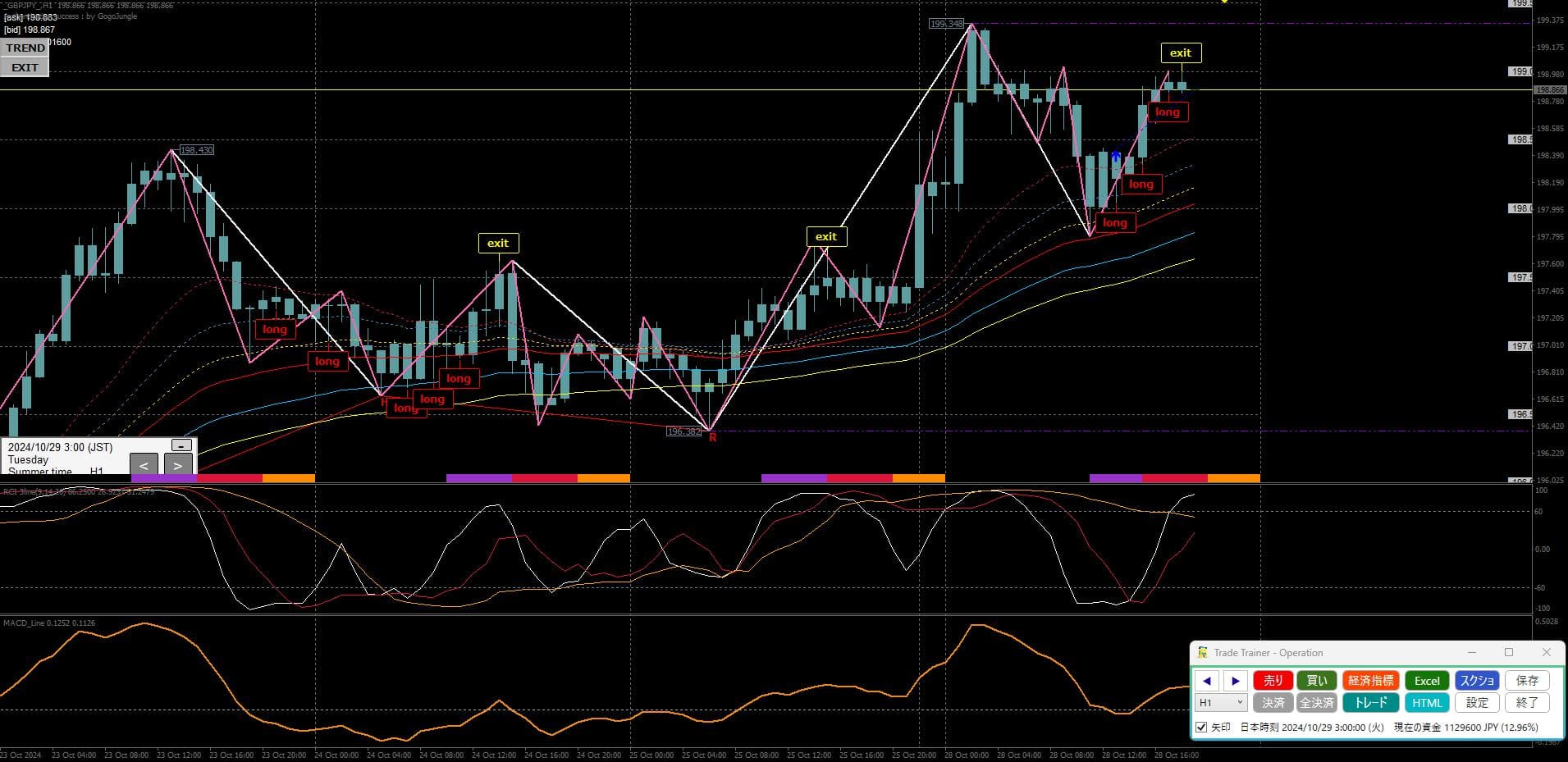Screen dimensions: 1568x762
Task: Click the red 売り sell button
Action: (x=1273, y=681)
